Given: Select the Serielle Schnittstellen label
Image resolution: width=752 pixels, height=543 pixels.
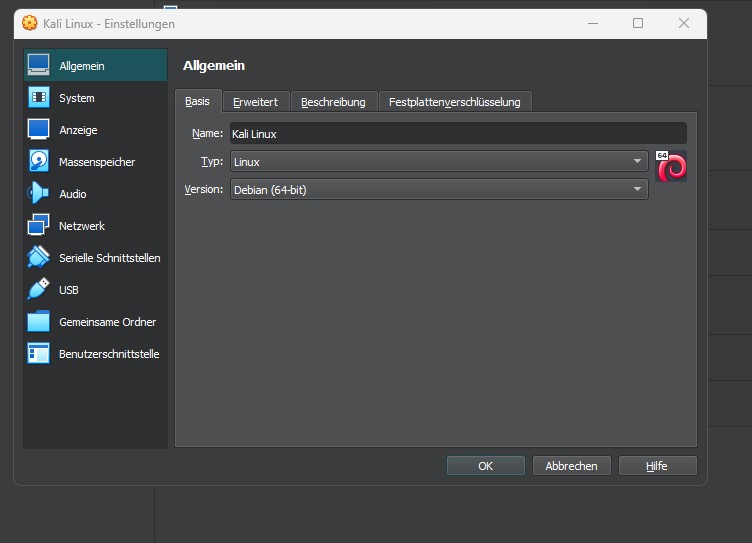Looking at the screenshot, I should pos(109,258).
